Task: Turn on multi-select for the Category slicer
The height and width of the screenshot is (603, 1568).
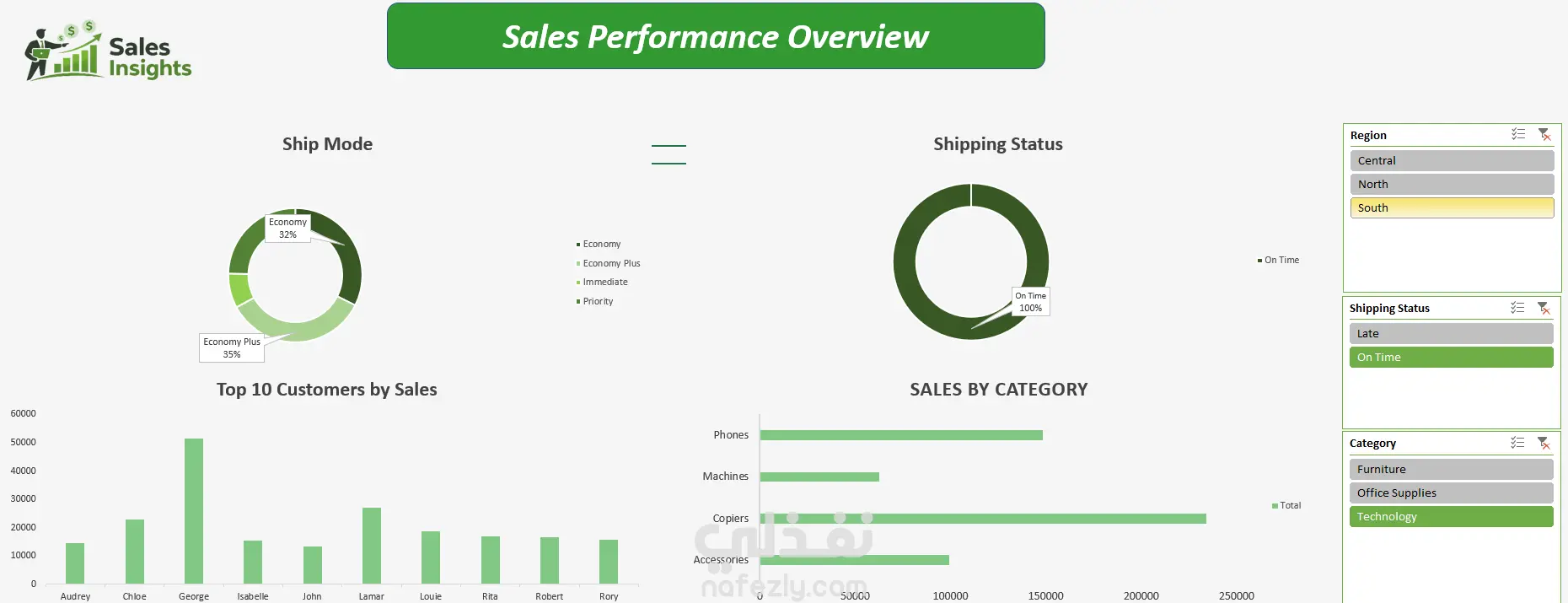Action: [x=1517, y=443]
